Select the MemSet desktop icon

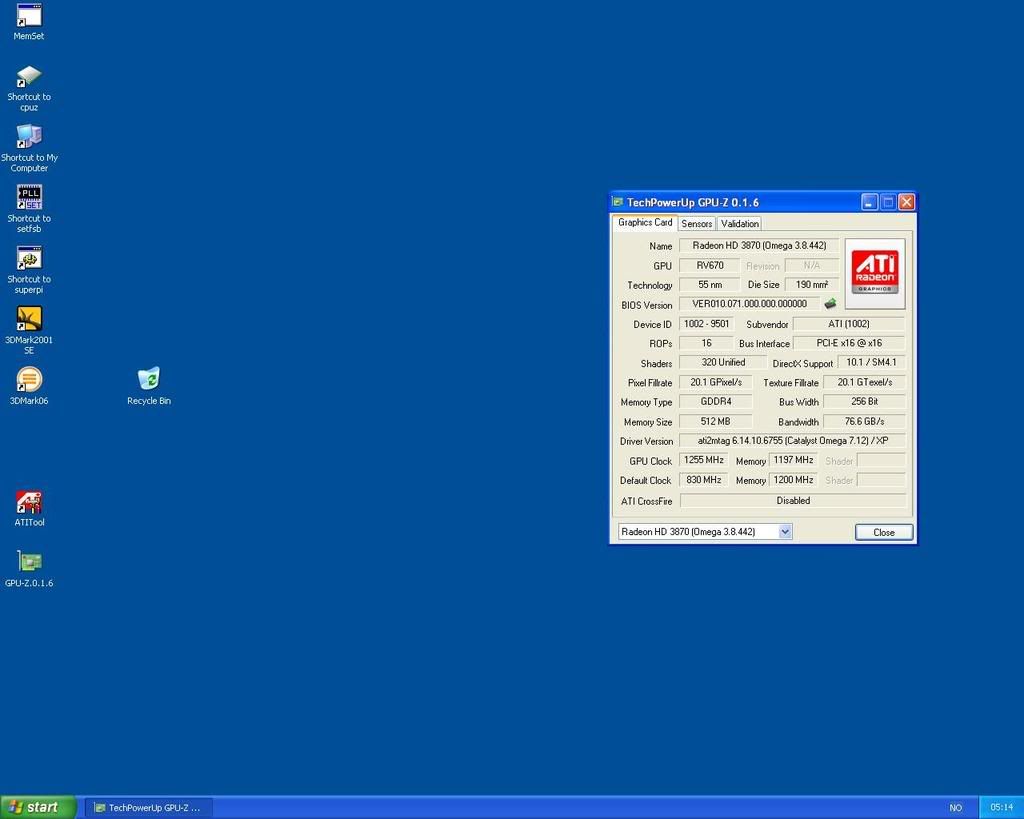coord(29,22)
